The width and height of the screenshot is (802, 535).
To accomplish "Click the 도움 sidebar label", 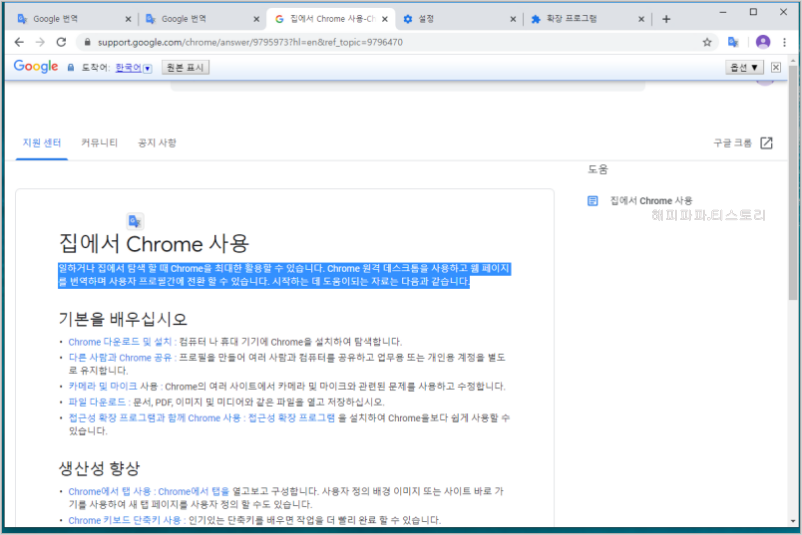I will (597, 169).
